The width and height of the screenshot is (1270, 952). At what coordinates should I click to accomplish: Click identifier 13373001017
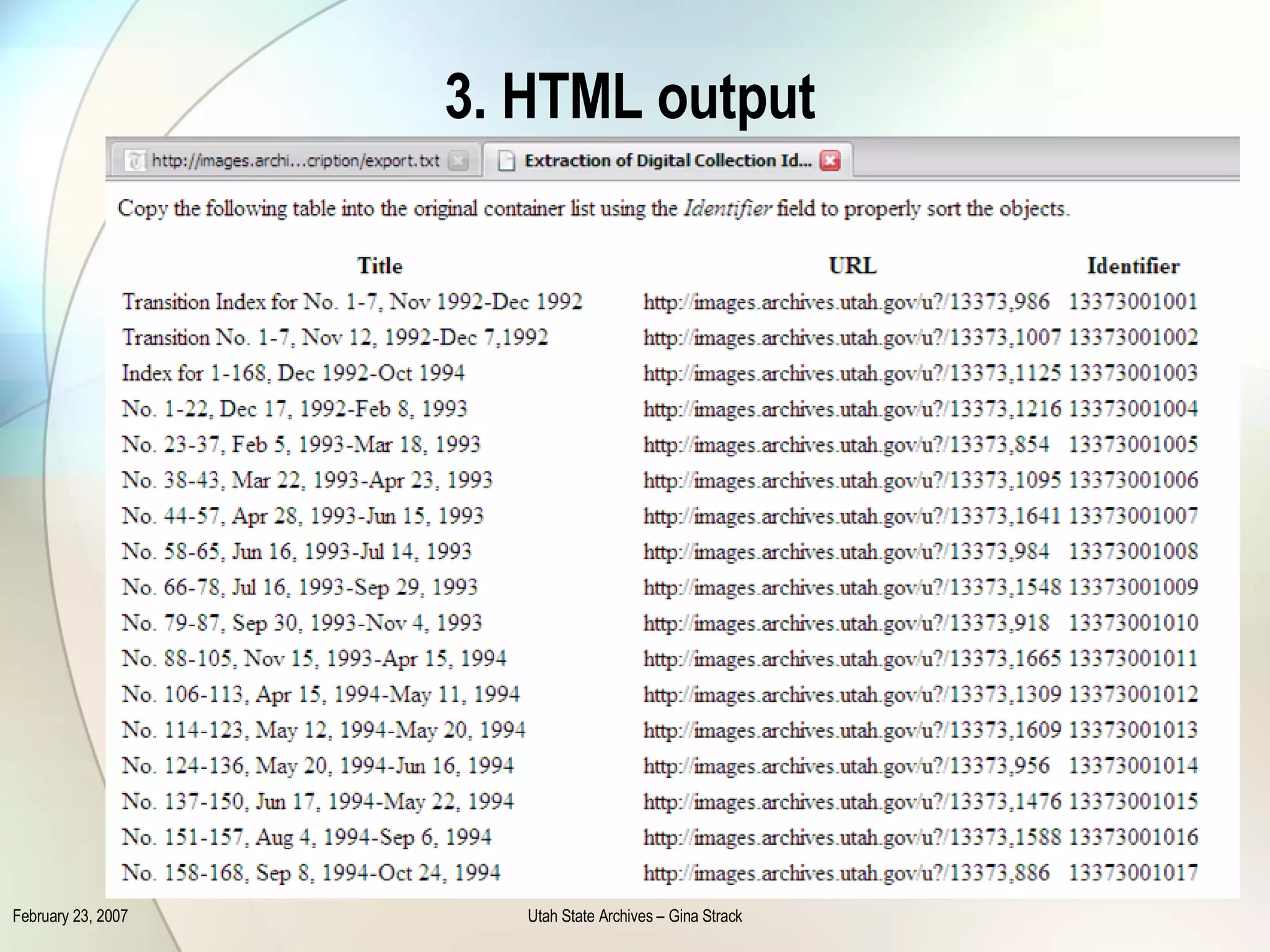click(1133, 873)
